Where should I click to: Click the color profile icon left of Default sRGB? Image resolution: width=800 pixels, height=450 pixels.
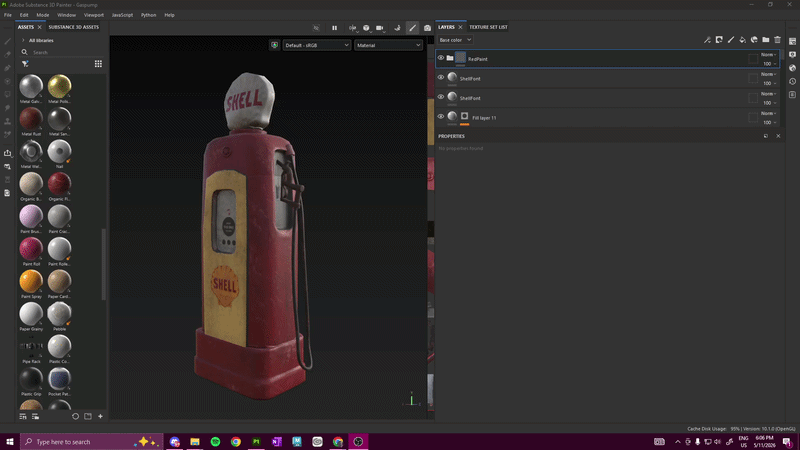point(274,45)
